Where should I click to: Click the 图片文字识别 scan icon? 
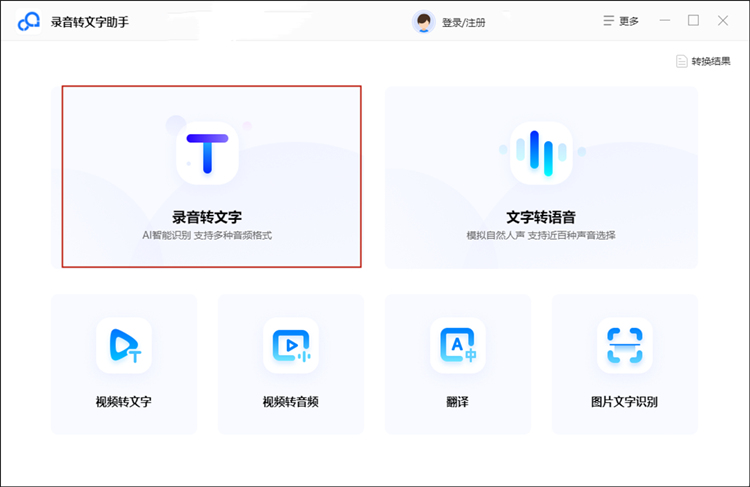(x=625, y=345)
